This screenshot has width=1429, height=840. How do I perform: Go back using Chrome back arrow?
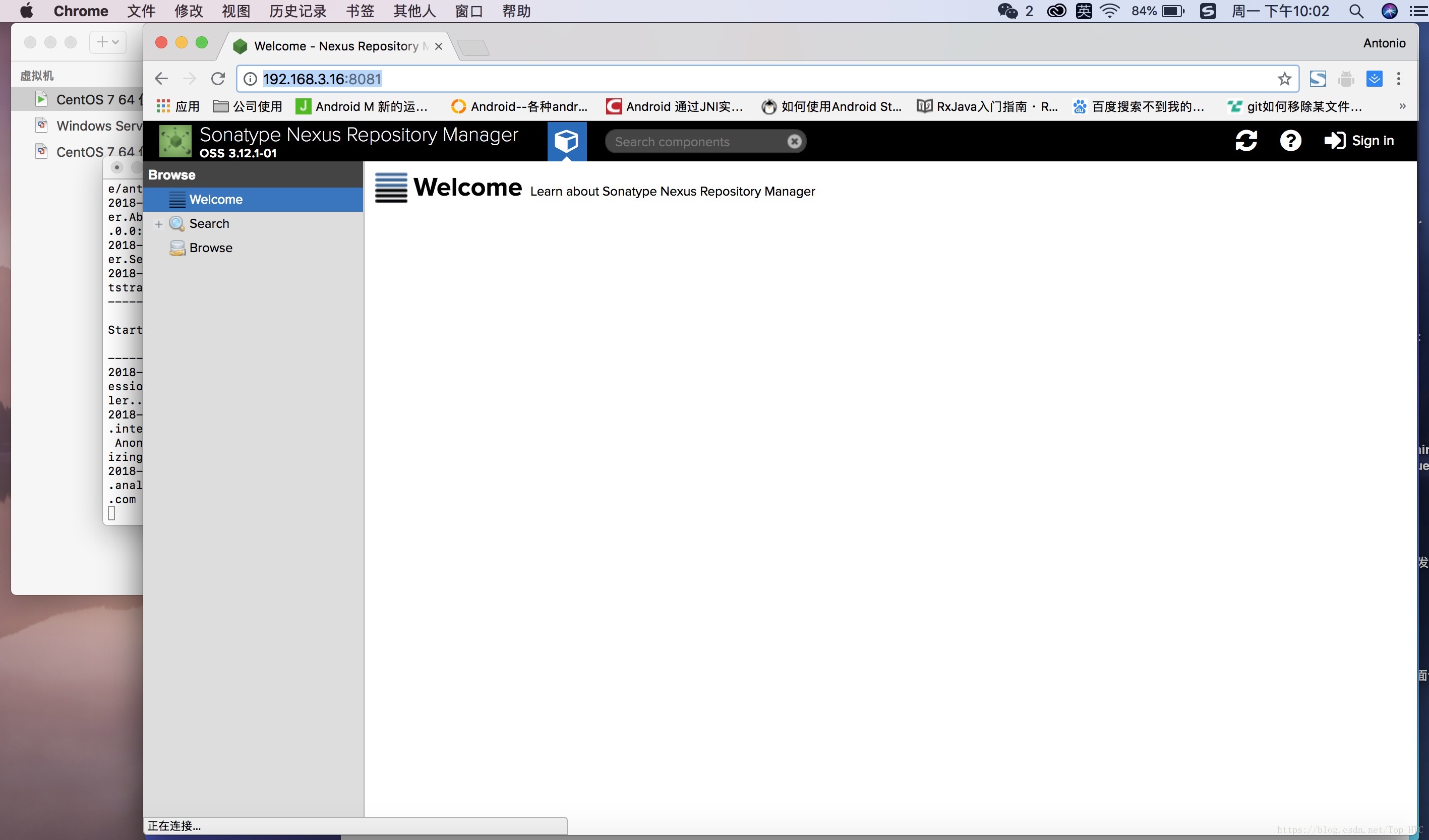point(162,79)
